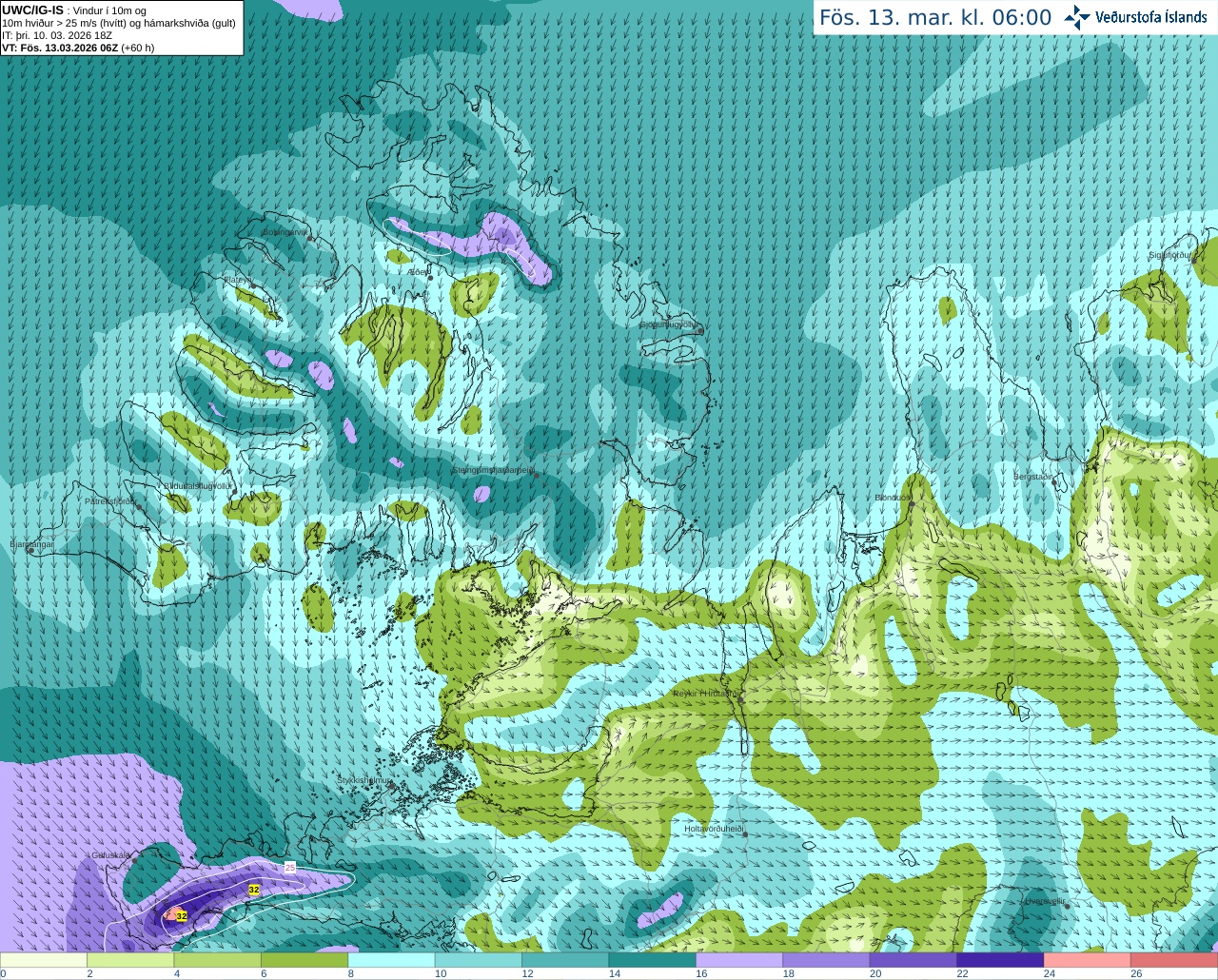
Task: Click the Flateyri station label
Action: point(237,280)
